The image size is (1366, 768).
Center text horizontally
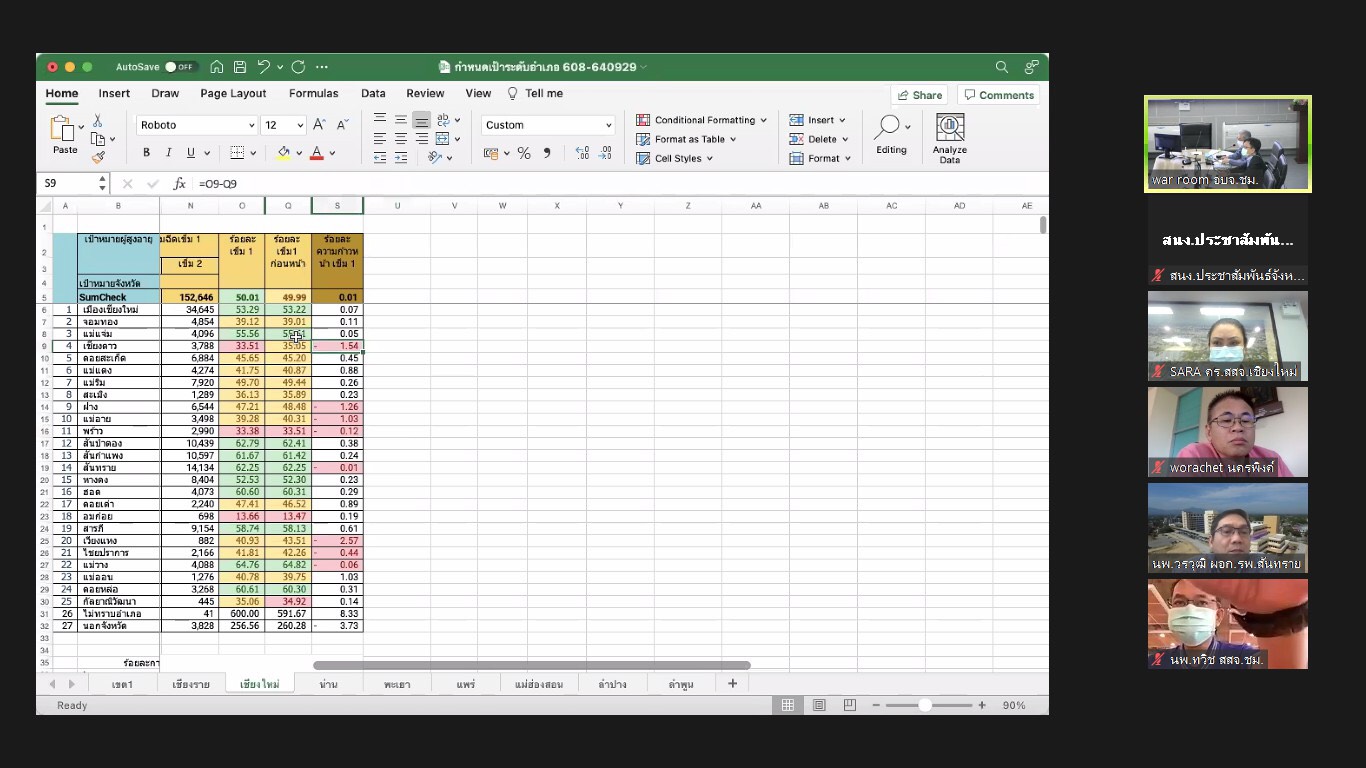(x=400, y=139)
